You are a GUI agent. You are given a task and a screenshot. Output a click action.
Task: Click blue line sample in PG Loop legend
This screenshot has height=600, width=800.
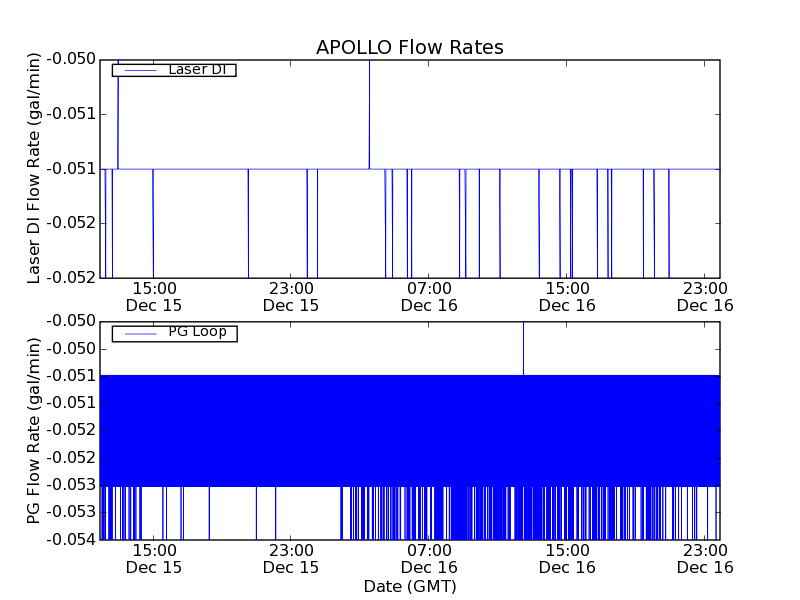pos(138,333)
